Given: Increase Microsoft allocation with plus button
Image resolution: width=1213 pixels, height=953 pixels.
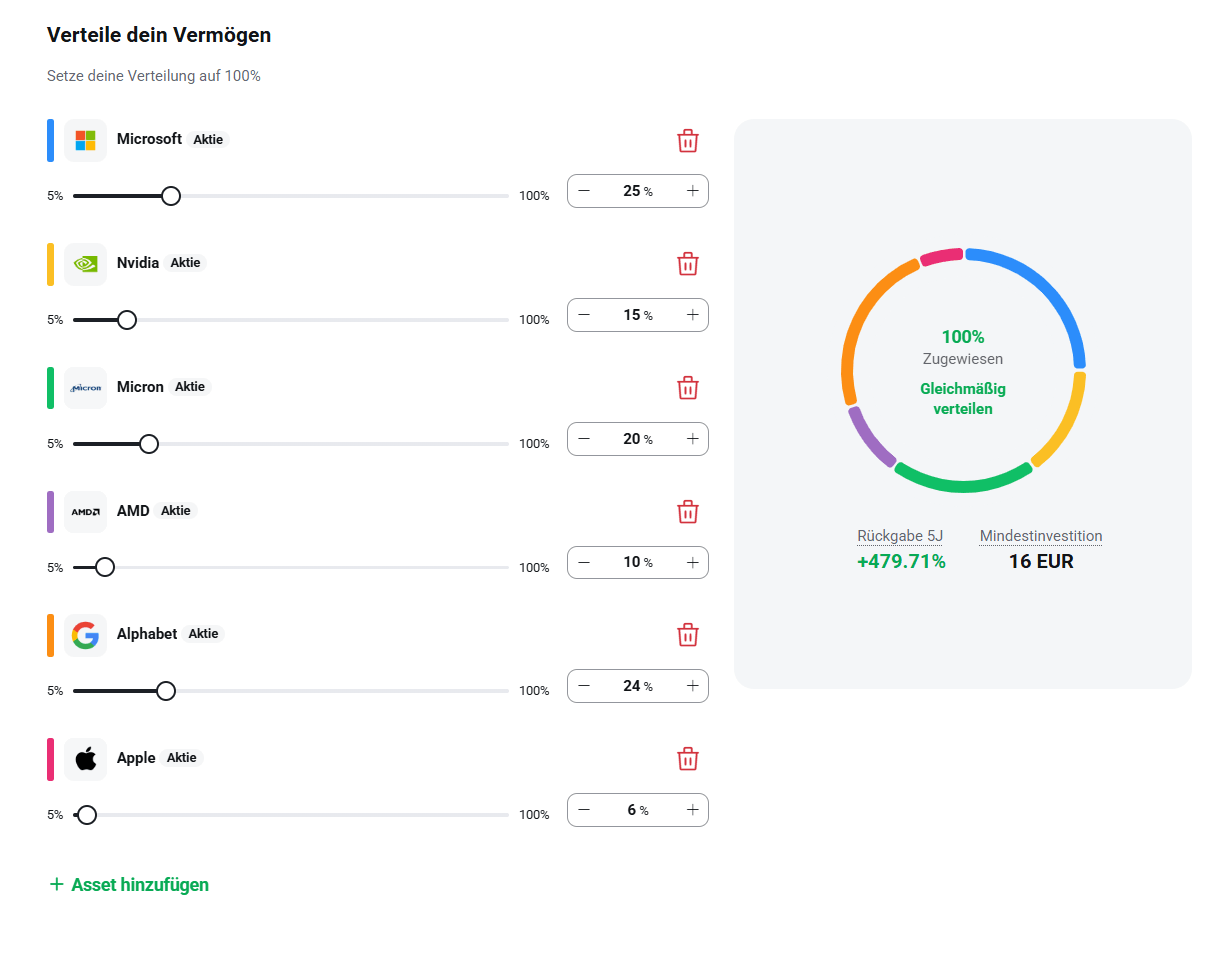Looking at the screenshot, I should (692, 191).
